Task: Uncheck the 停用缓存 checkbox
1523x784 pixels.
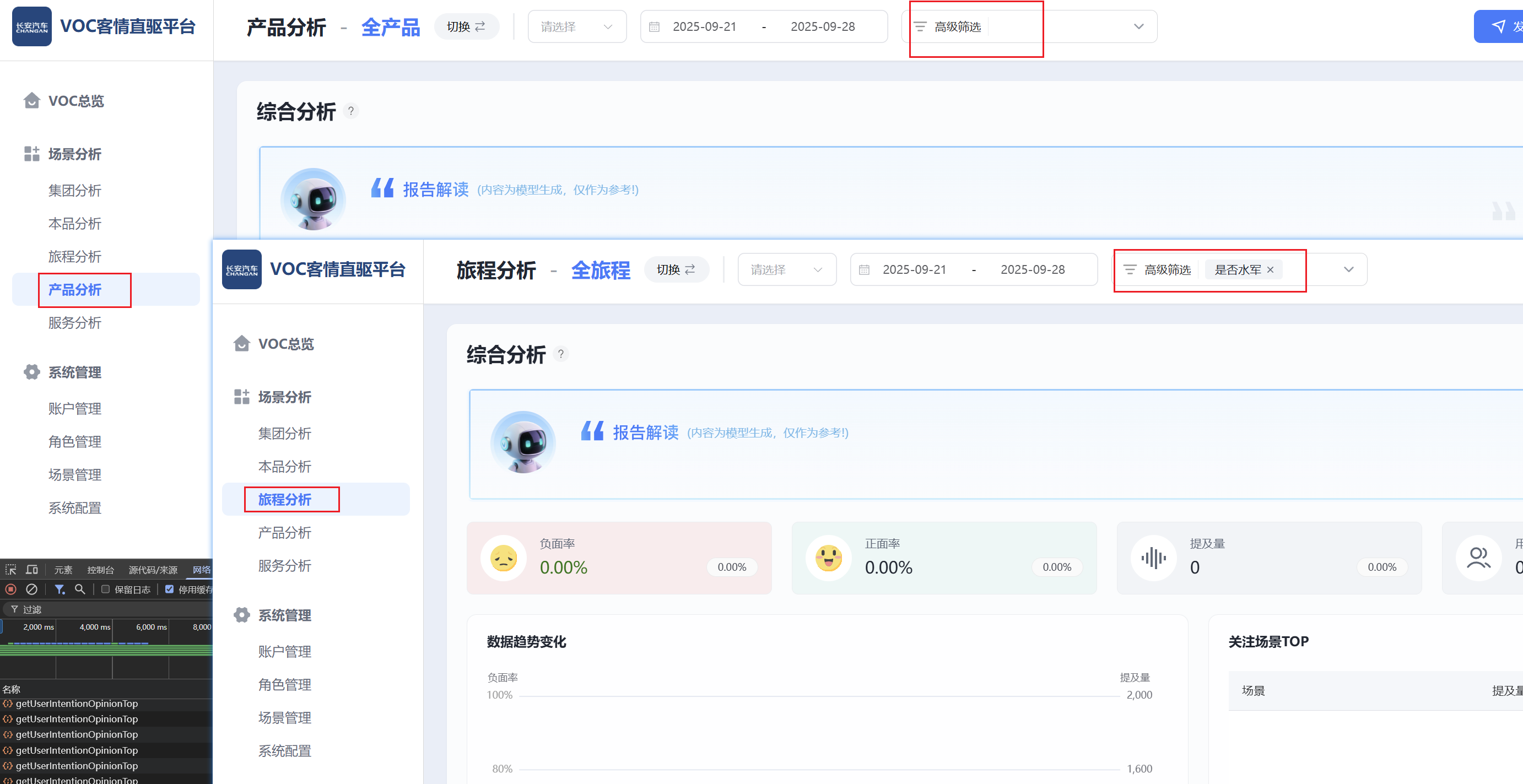Action: point(170,589)
